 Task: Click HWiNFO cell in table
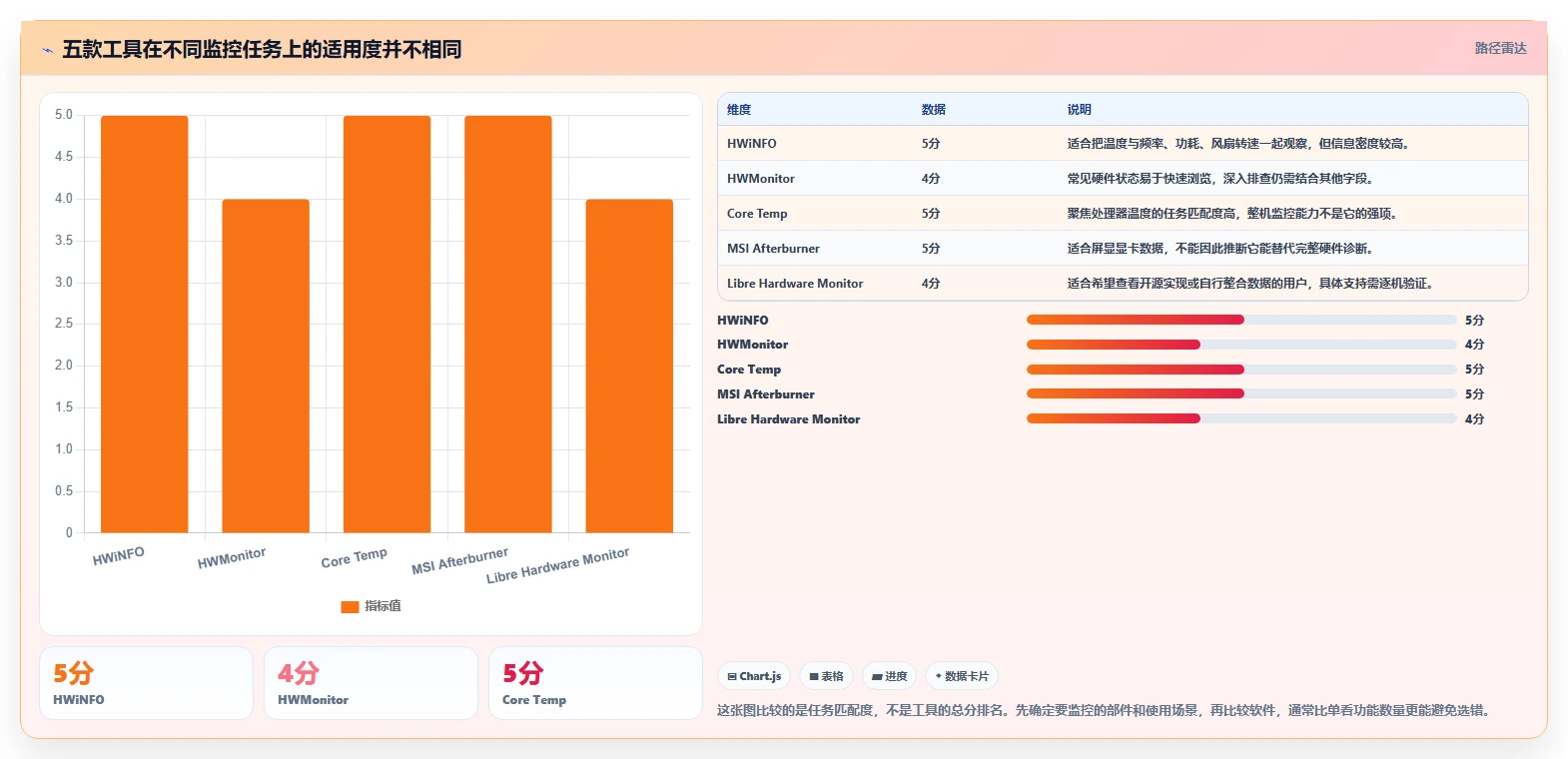click(752, 144)
